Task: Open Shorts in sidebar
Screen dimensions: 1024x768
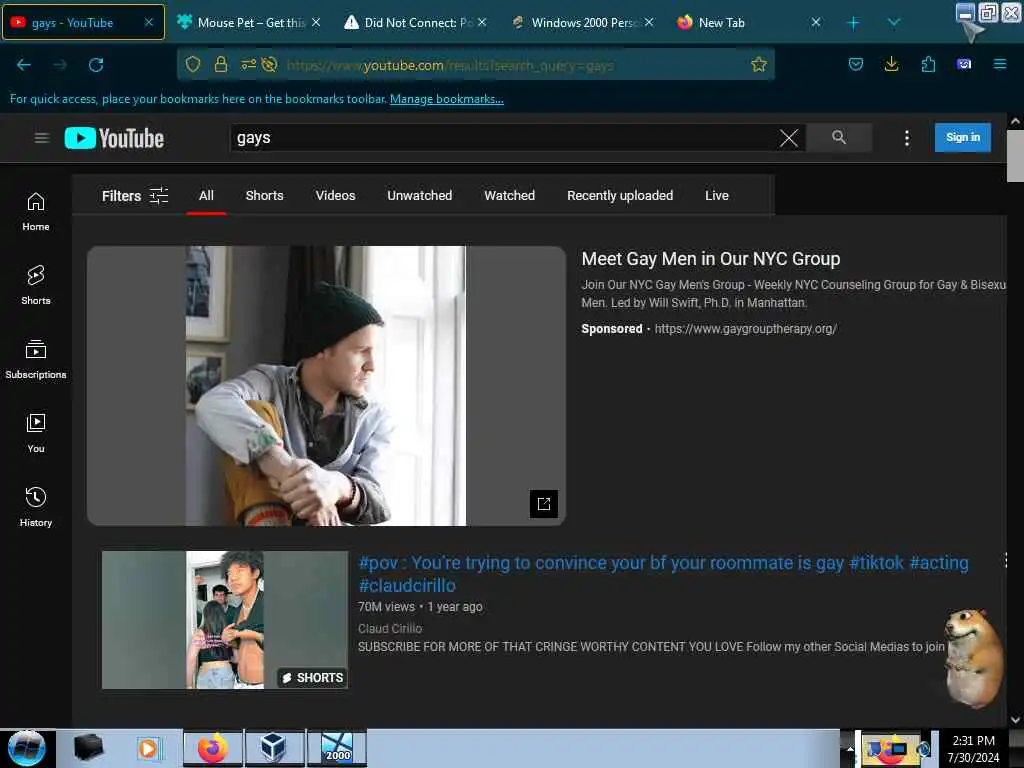Action: tap(36, 285)
